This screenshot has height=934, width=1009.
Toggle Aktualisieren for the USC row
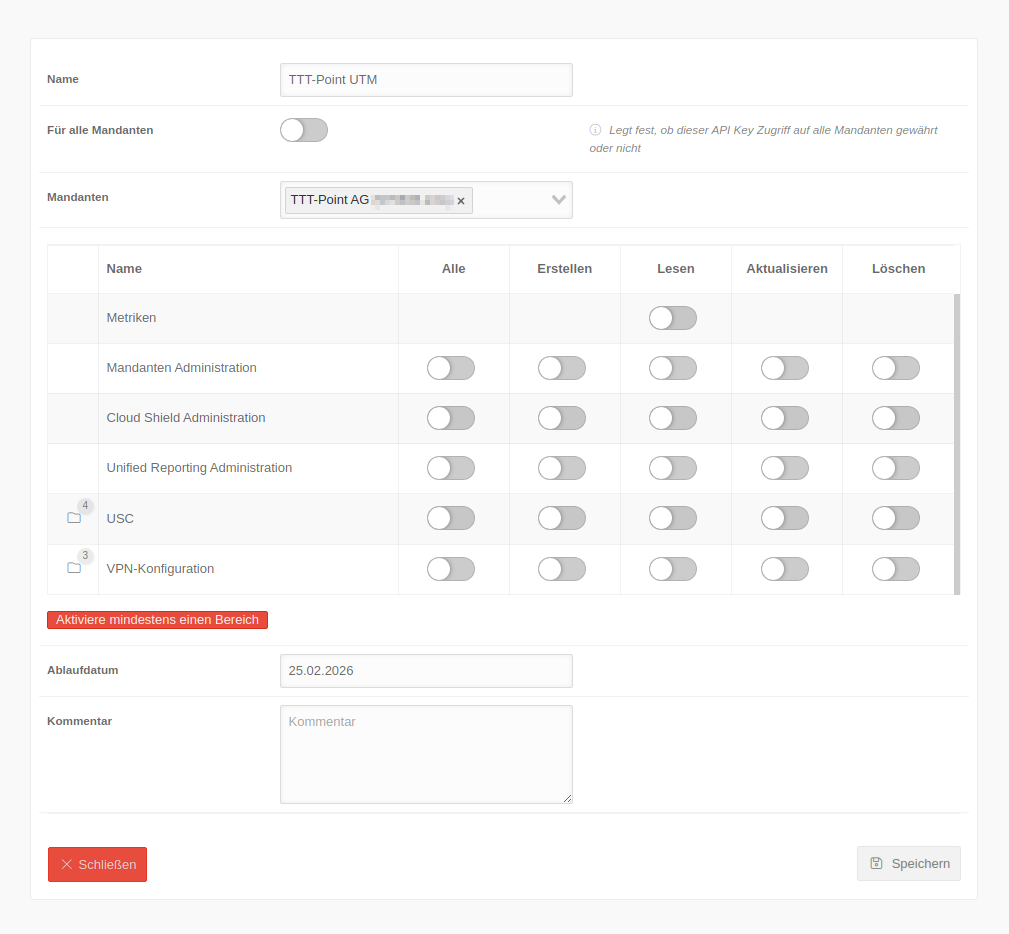click(x=785, y=518)
